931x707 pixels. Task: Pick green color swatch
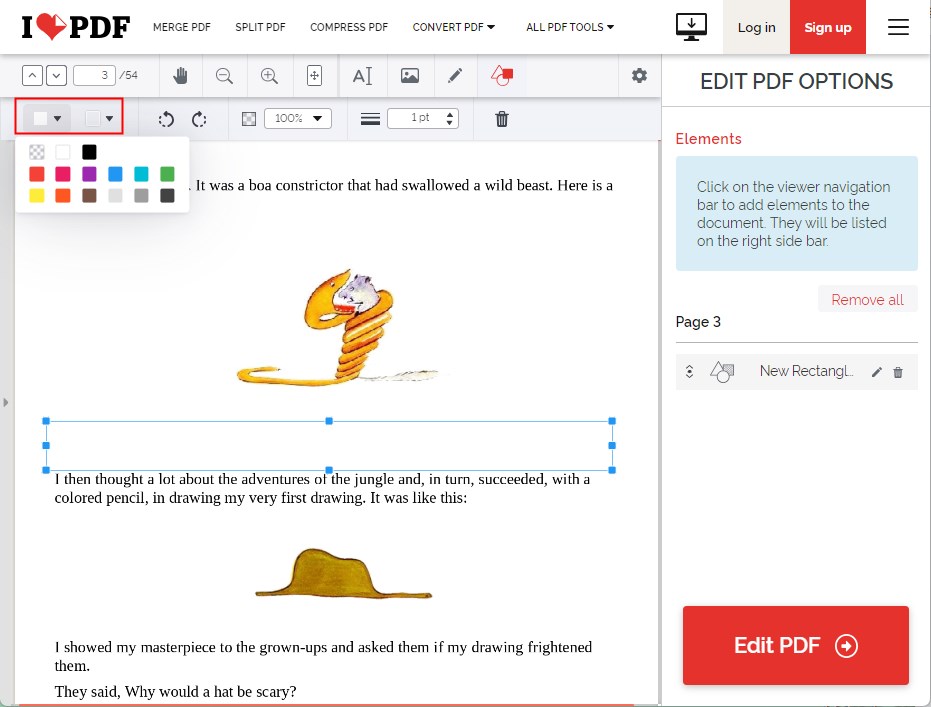167,174
